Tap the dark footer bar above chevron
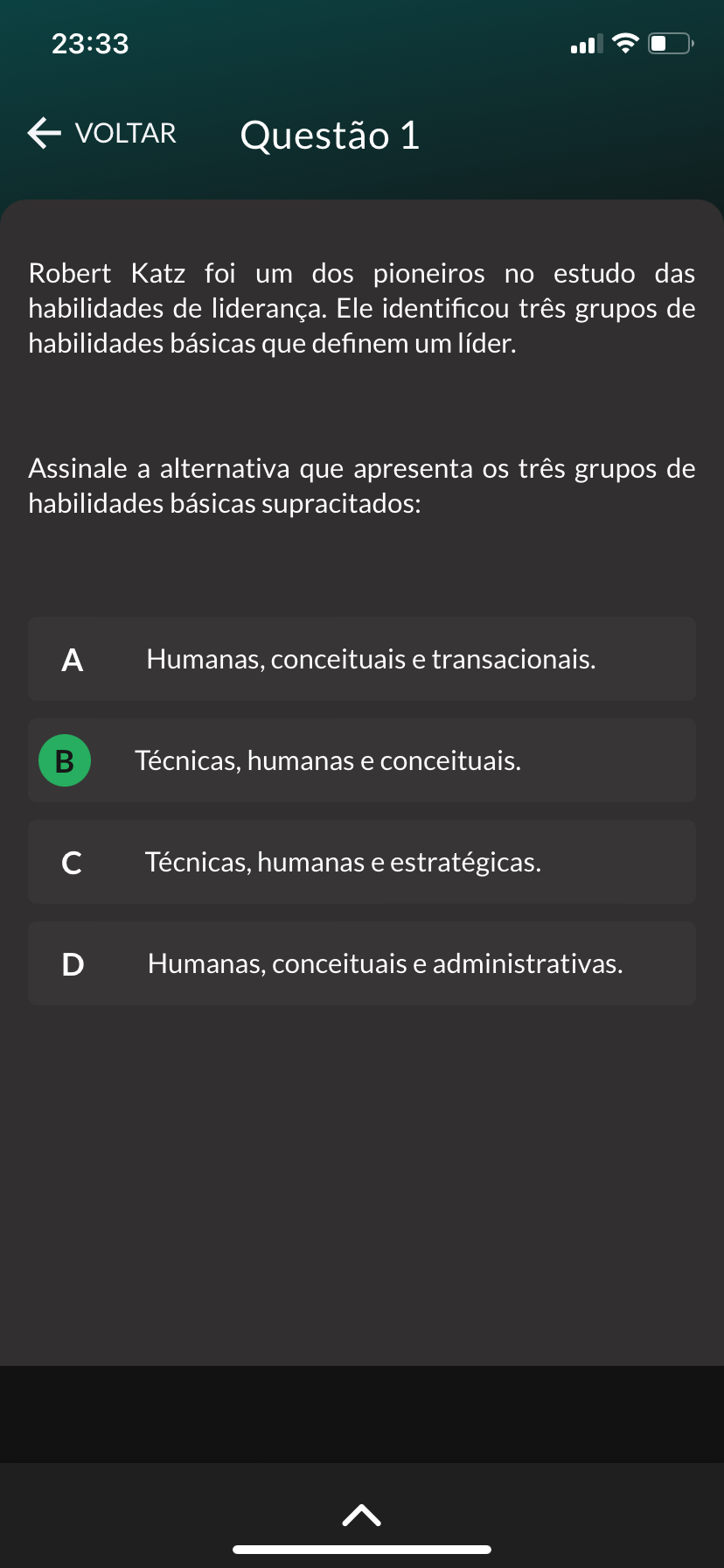The height and width of the screenshot is (1568, 724). (362, 1414)
